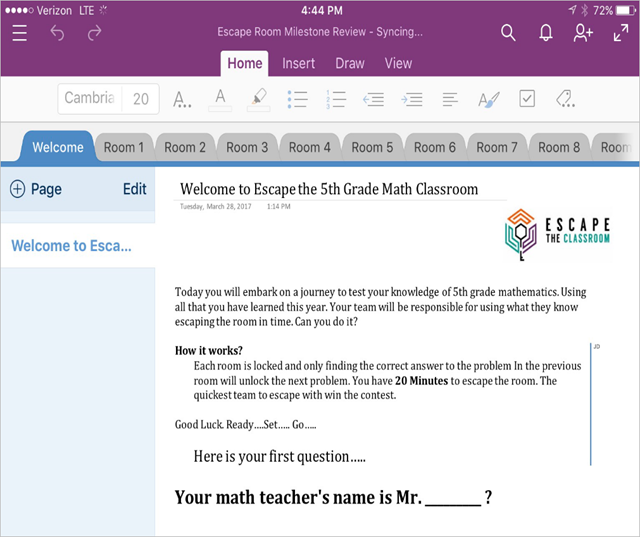Viewport: 640px width, 537px height.
Task: Click the undo arrow icon
Action: click(x=58, y=33)
